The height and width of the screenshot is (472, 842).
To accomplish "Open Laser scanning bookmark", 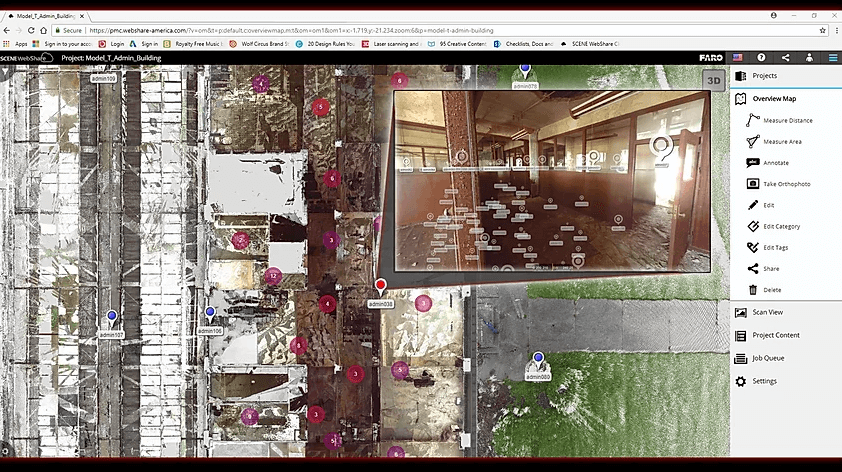I will click(x=391, y=44).
